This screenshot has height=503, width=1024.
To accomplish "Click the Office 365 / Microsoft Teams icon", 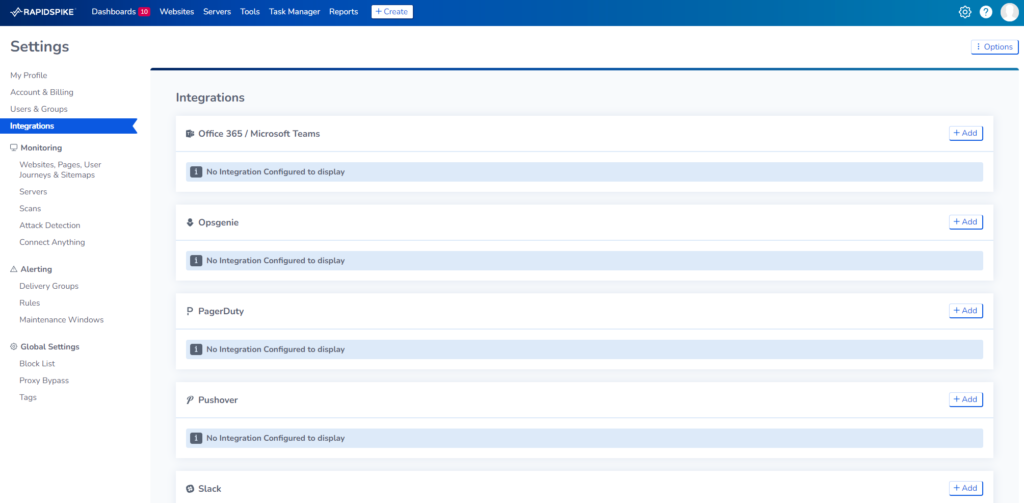I will coord(190,133).
